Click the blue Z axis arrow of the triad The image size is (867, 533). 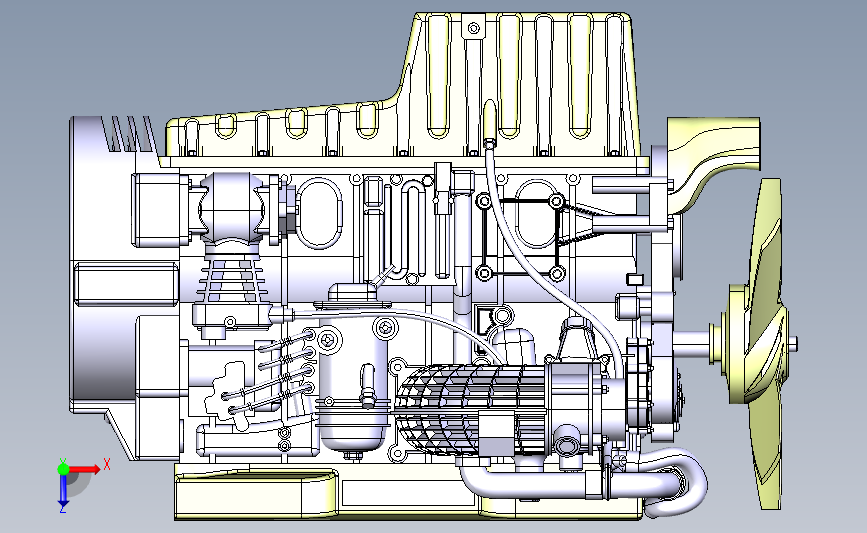coord(63,491)
